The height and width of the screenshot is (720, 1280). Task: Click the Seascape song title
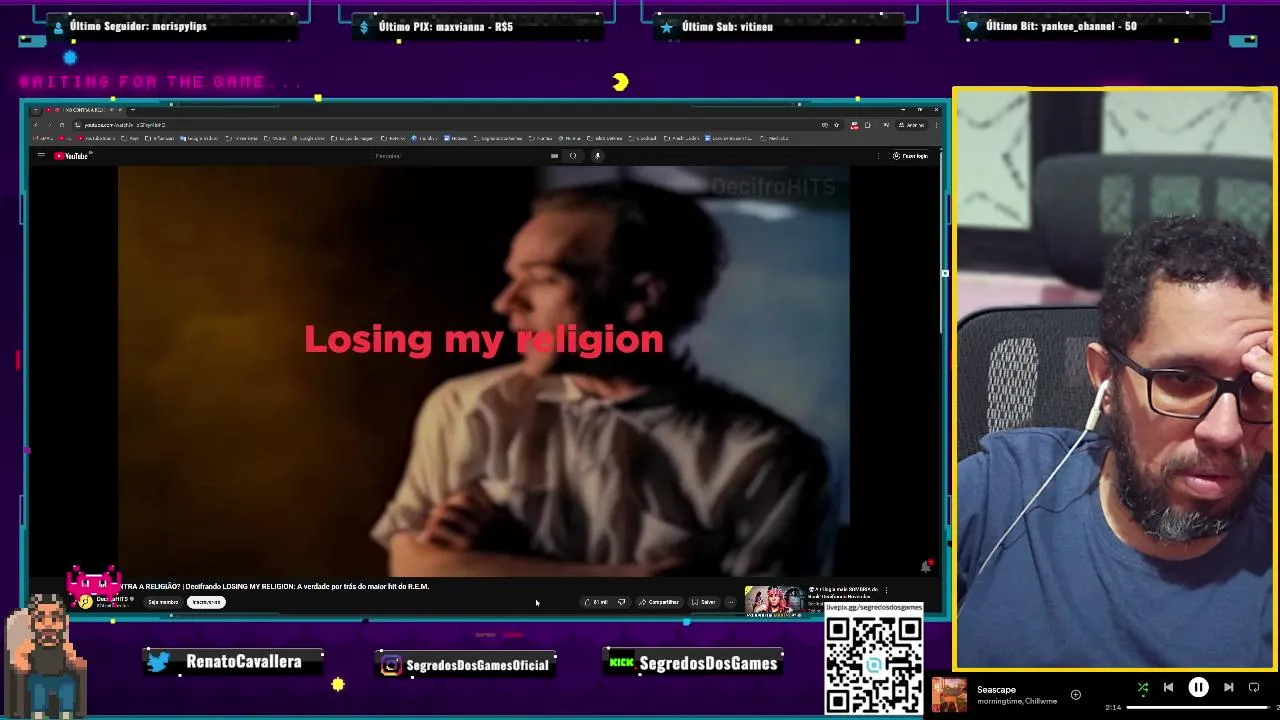pos(996,689)
